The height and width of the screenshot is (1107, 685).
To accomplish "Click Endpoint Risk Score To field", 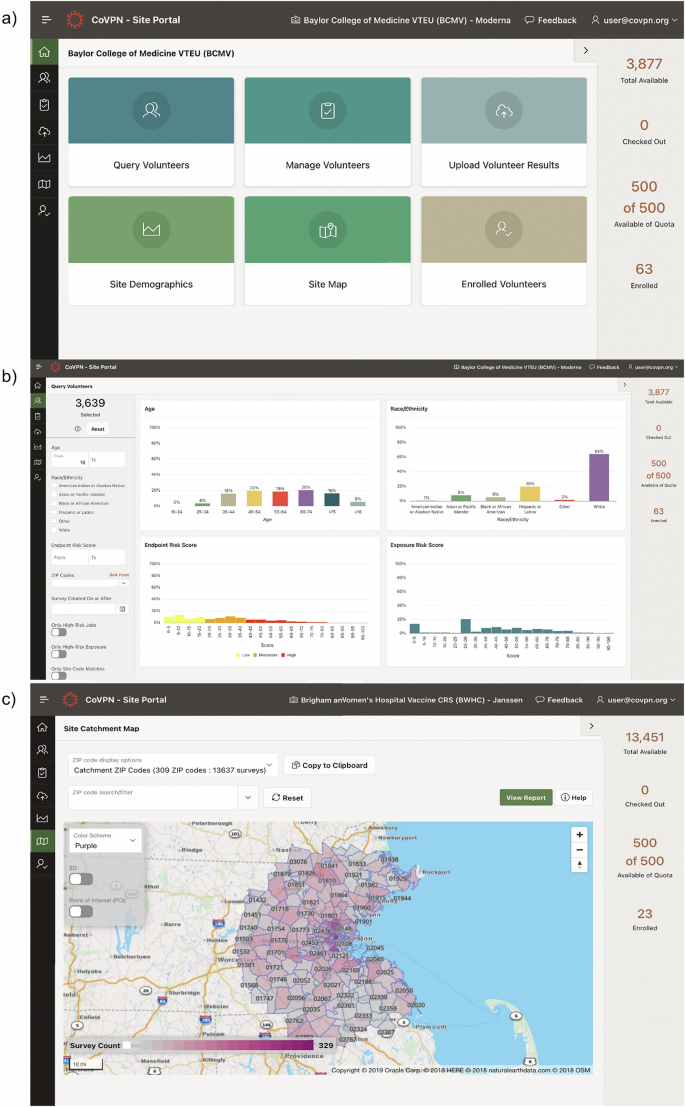I will point(107,557).
